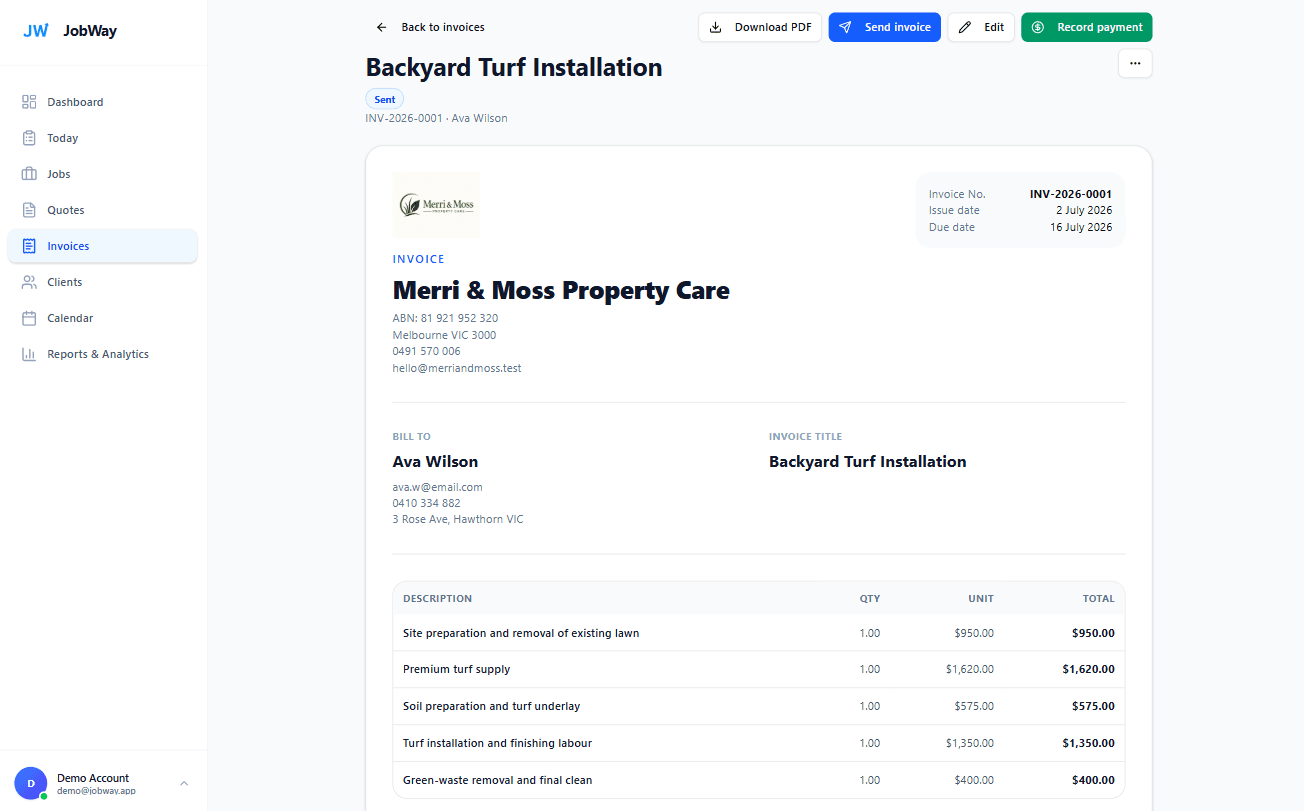Click the TOTAL column header
The height and width of the screenshot is (811, 1304).
point(1098,599)
